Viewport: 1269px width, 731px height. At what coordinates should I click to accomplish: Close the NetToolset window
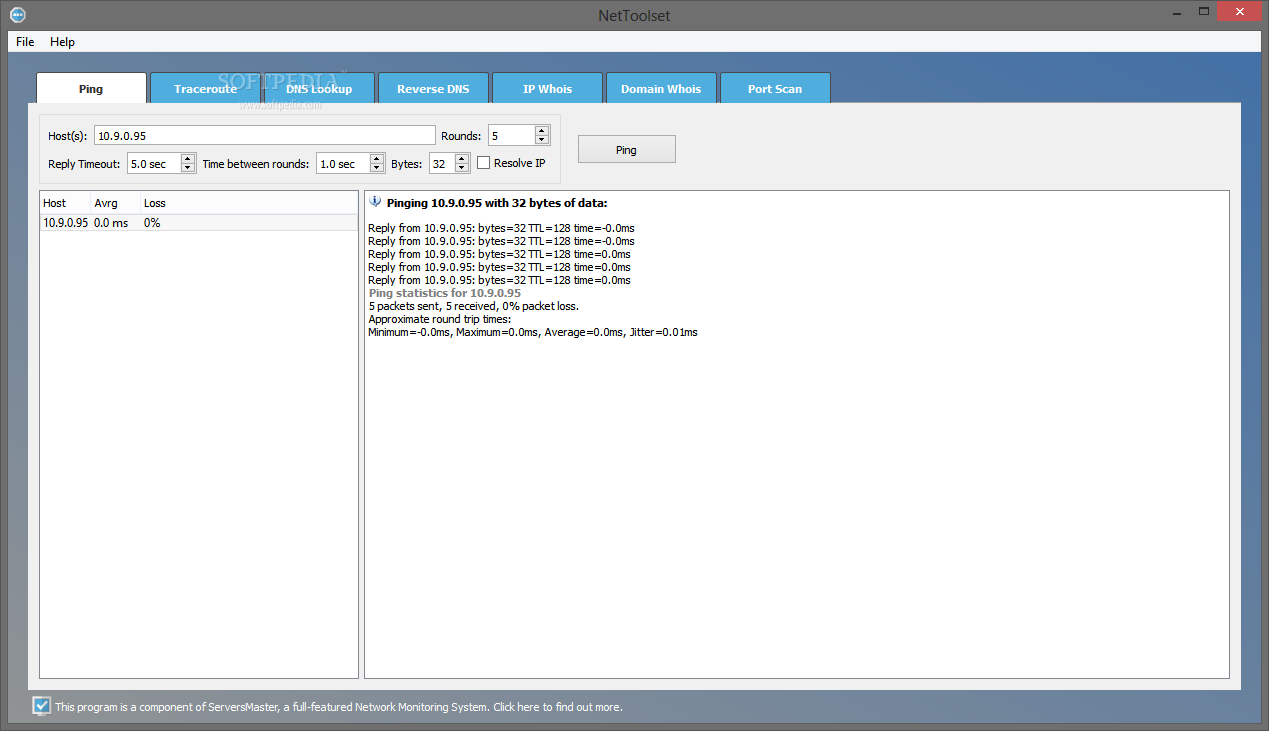(x=1240, y=10)
